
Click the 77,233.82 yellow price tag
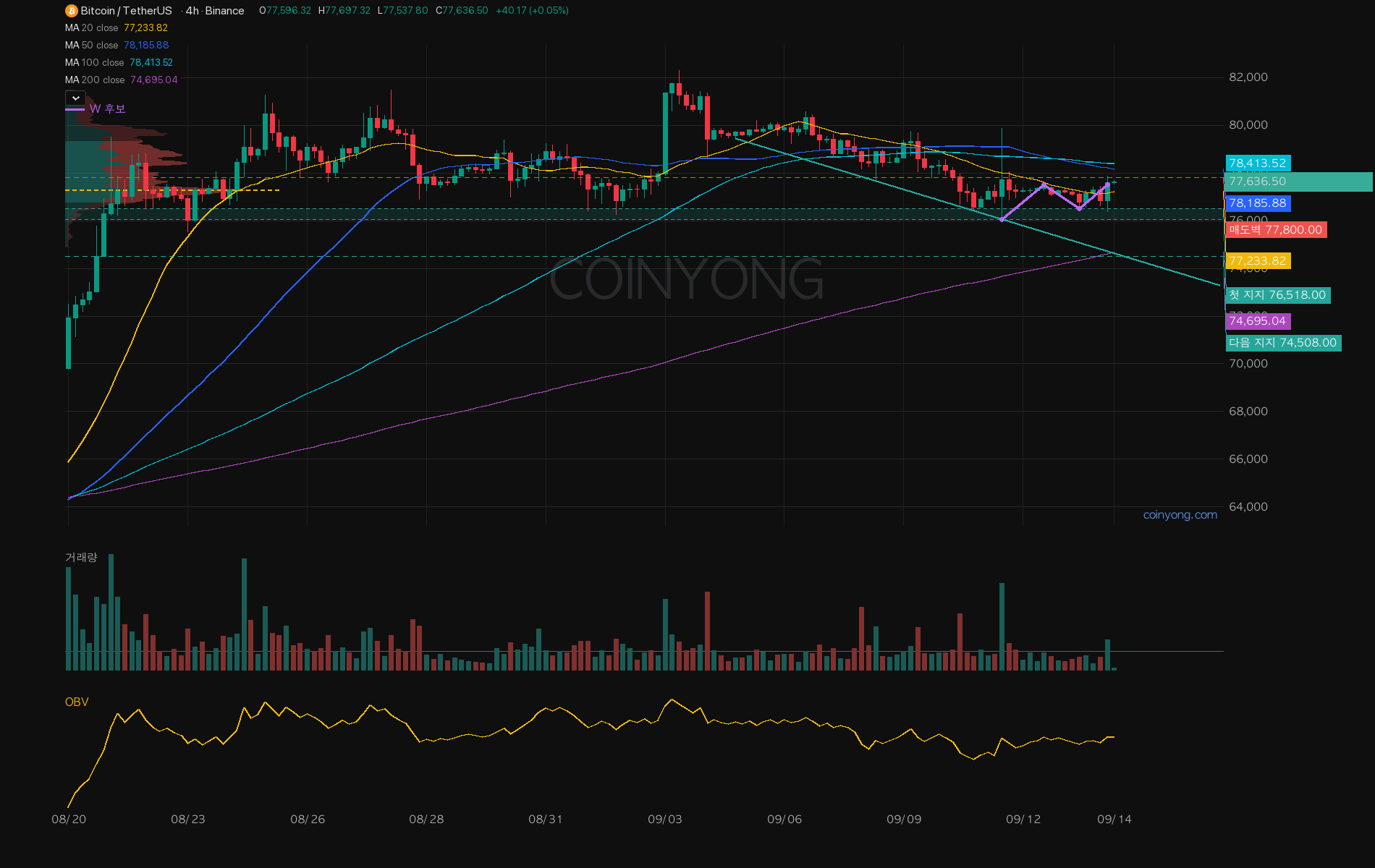click(1258, 261)
